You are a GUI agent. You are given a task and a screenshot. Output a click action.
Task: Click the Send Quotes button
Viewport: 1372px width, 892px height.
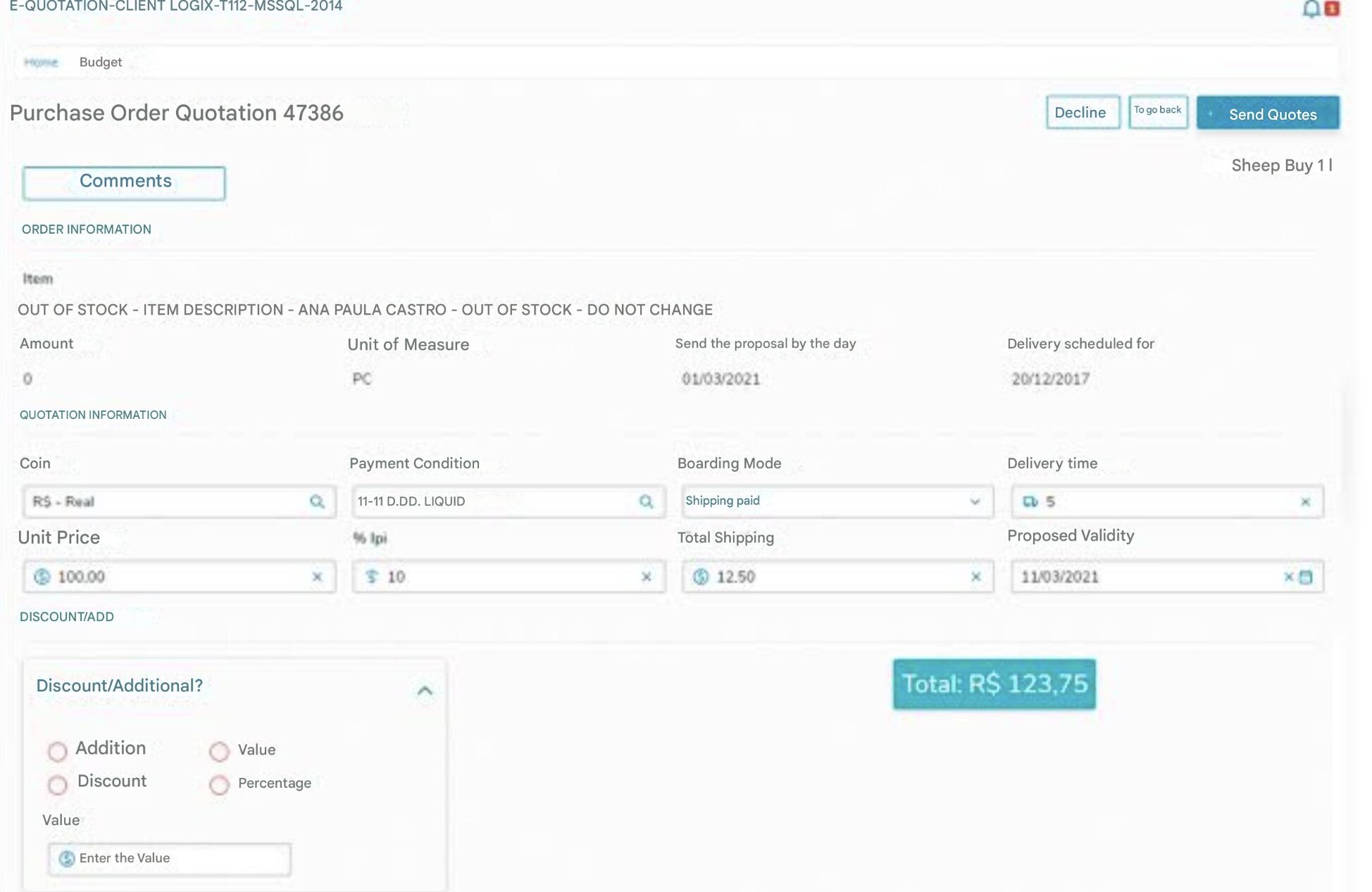[x=1267, y=113]
